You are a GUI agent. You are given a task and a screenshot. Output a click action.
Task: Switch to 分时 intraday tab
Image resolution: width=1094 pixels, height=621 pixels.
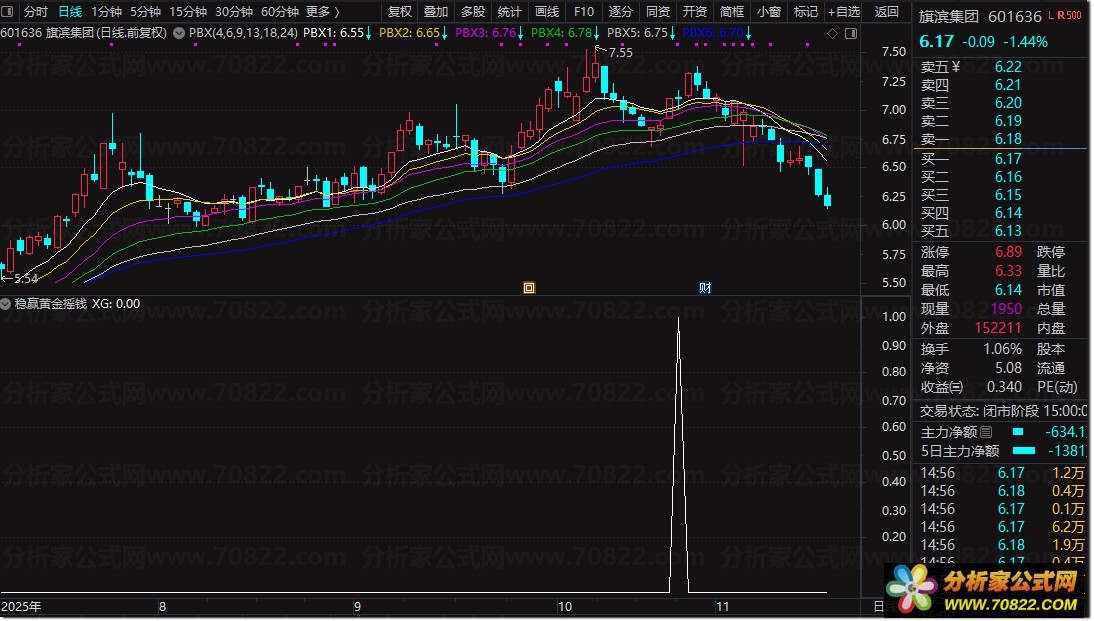click(x=35, y=12)
